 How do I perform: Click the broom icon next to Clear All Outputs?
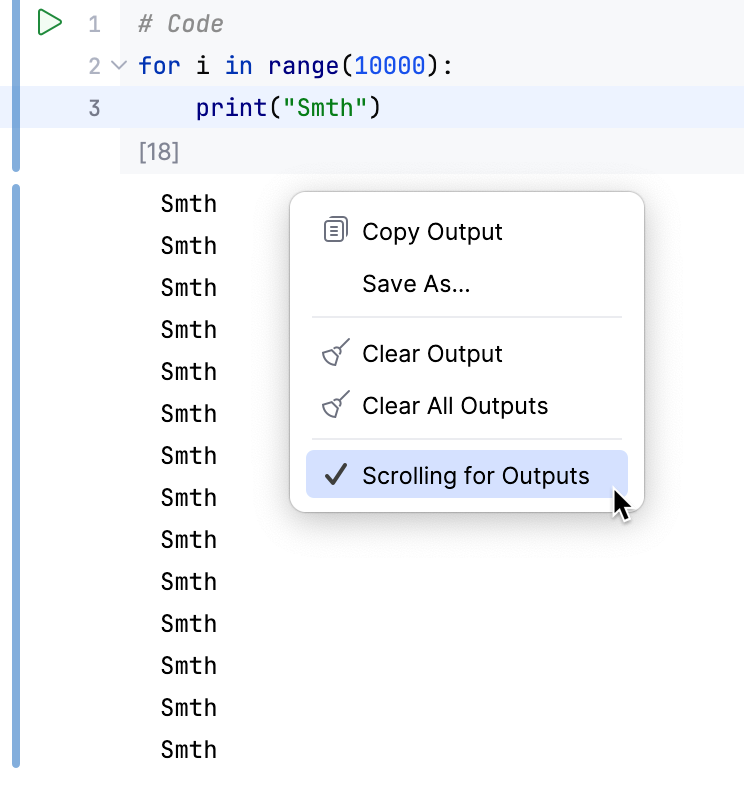[333, 405]
